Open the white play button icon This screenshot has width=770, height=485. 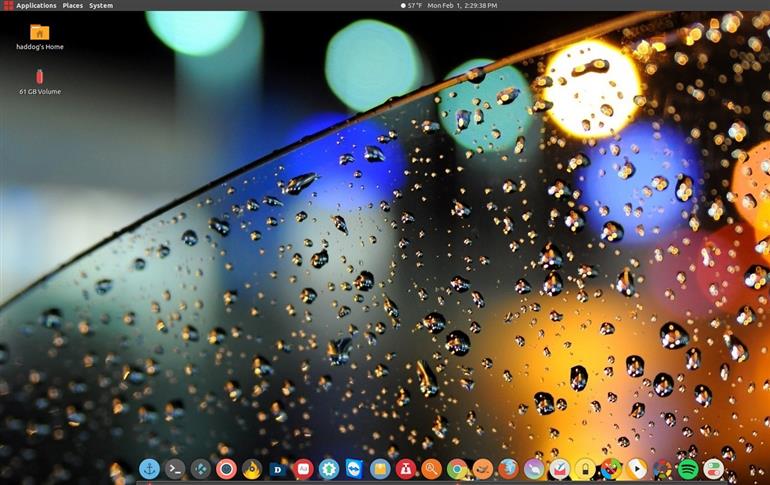point(636,469)
